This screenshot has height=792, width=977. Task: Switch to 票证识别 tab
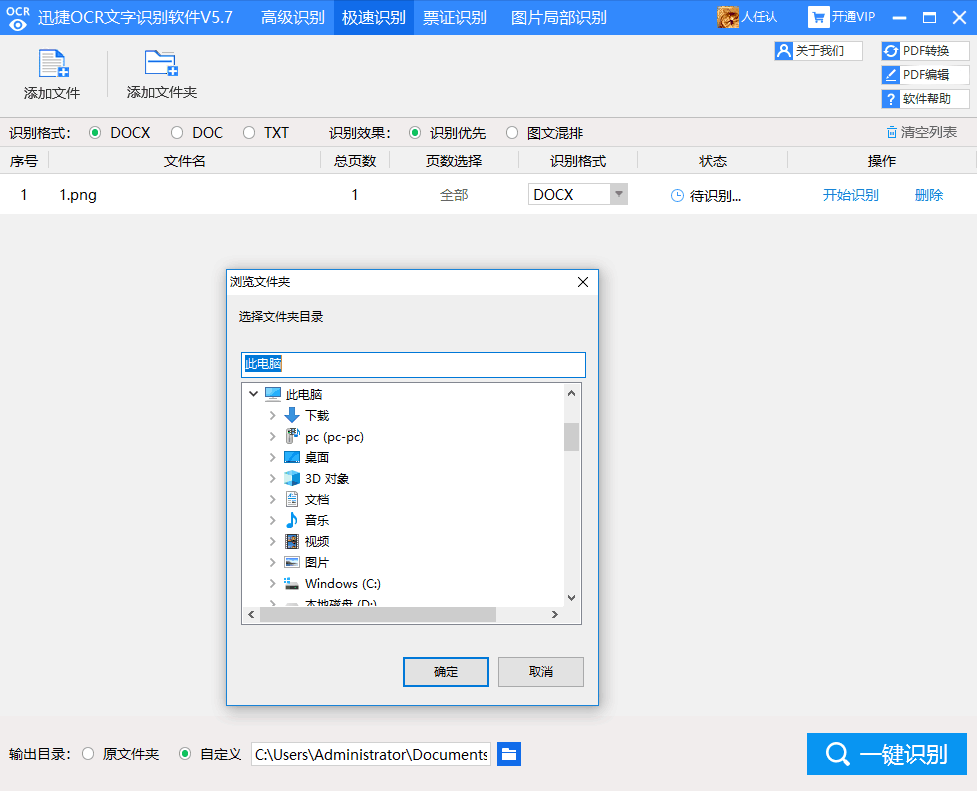click(x=455, y=17)
